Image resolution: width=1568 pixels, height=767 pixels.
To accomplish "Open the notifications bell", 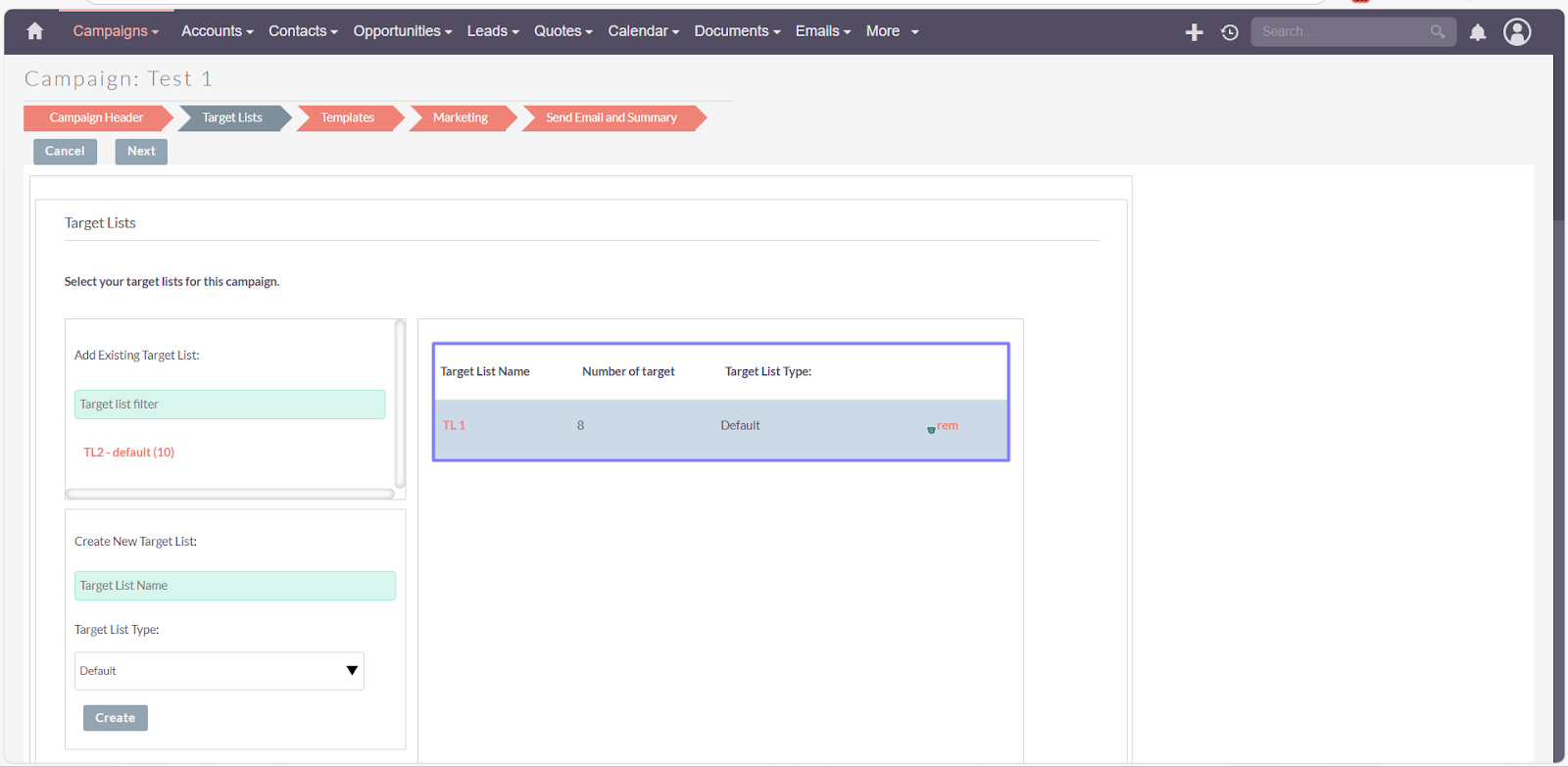I will coord(1478,32).
